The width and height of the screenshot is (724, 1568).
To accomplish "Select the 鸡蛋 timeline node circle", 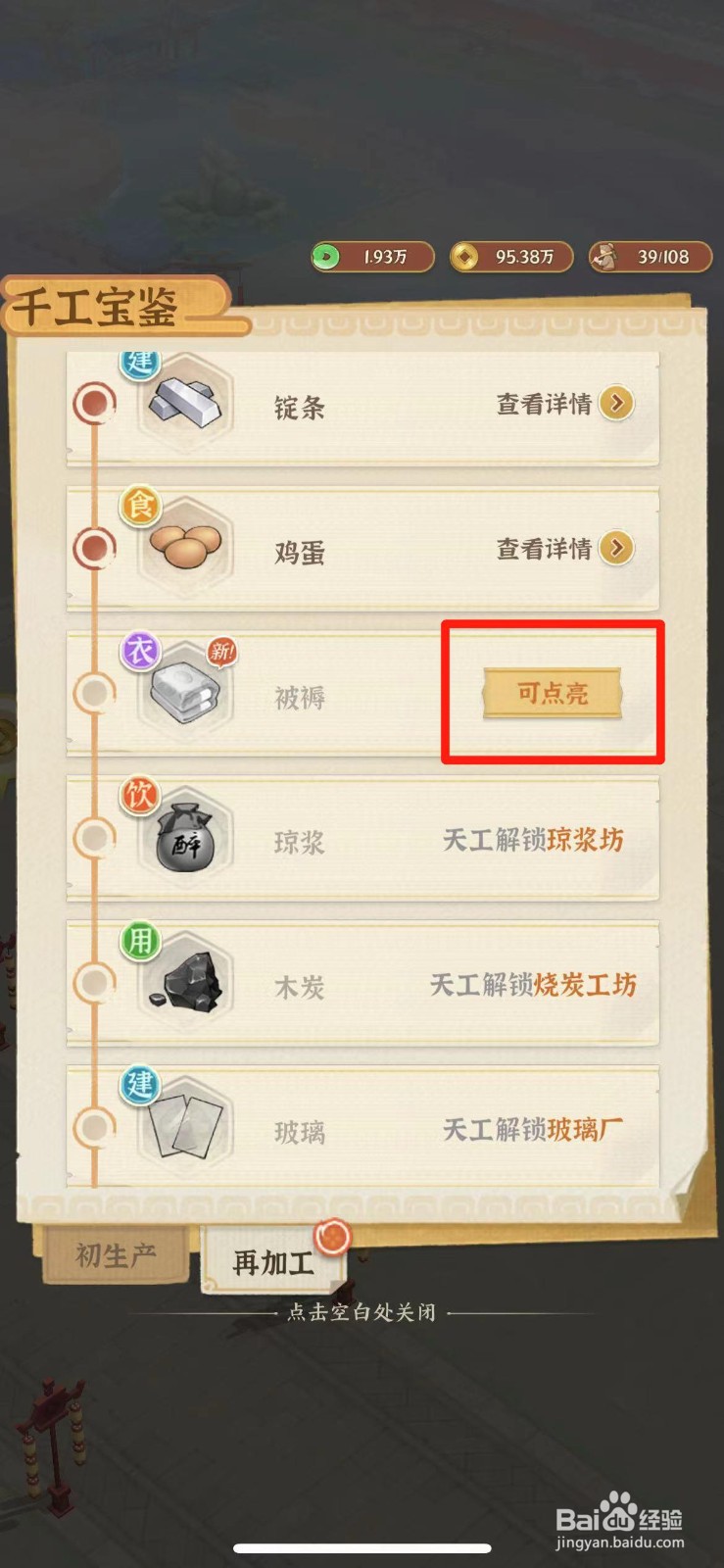I will coord(95,548).
